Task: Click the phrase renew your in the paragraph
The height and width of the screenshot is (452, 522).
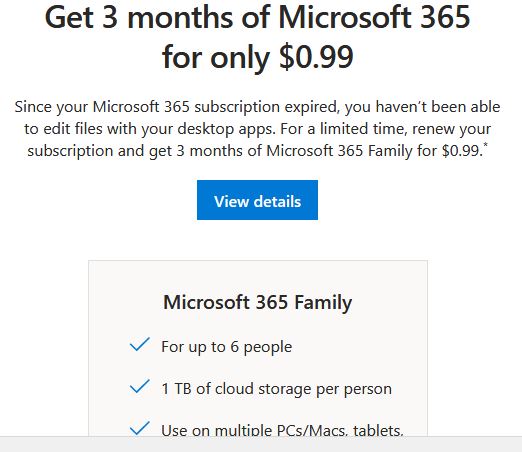Action: coord(452,129)
